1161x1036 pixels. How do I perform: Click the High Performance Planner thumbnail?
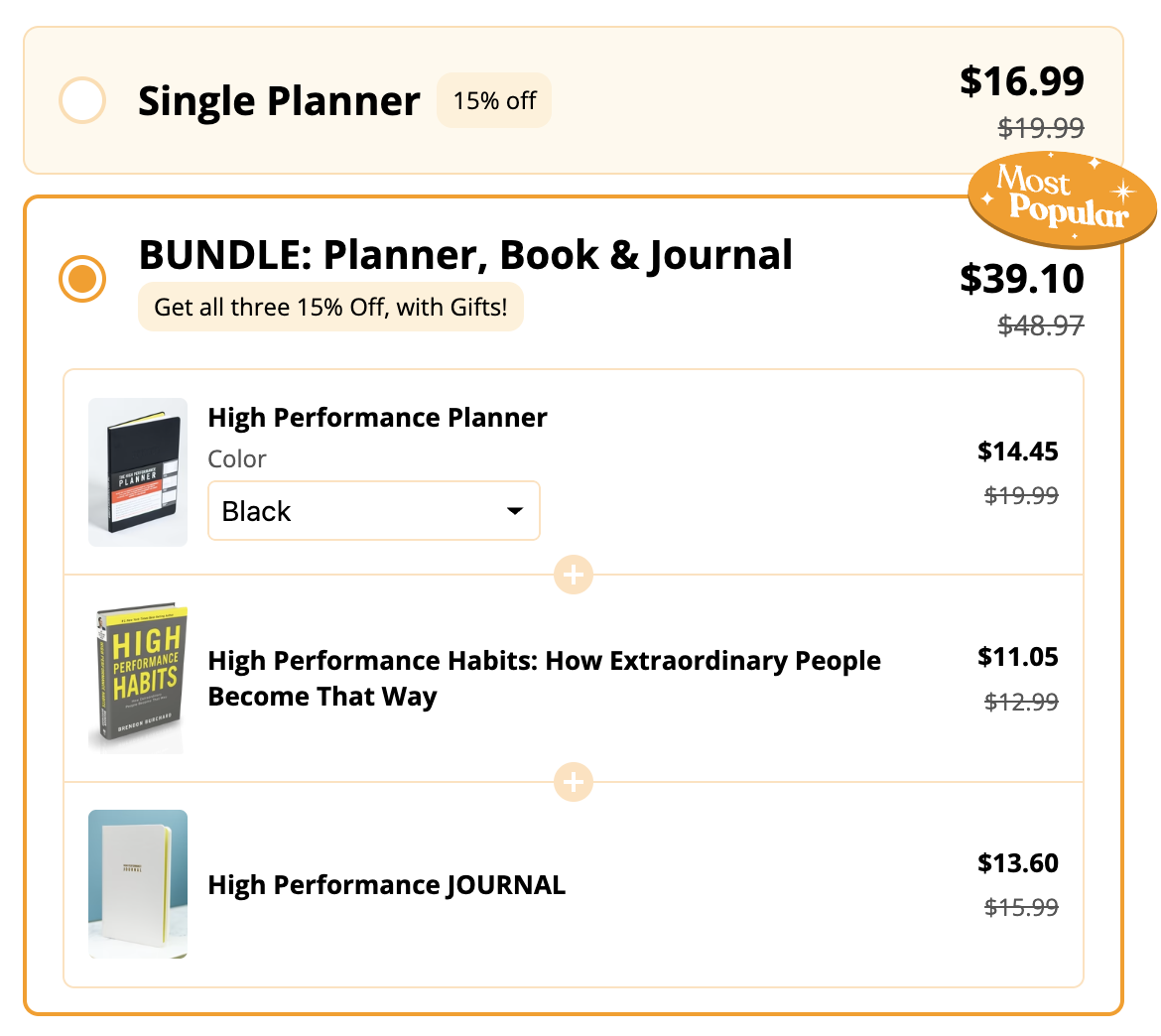click(138, 472)
